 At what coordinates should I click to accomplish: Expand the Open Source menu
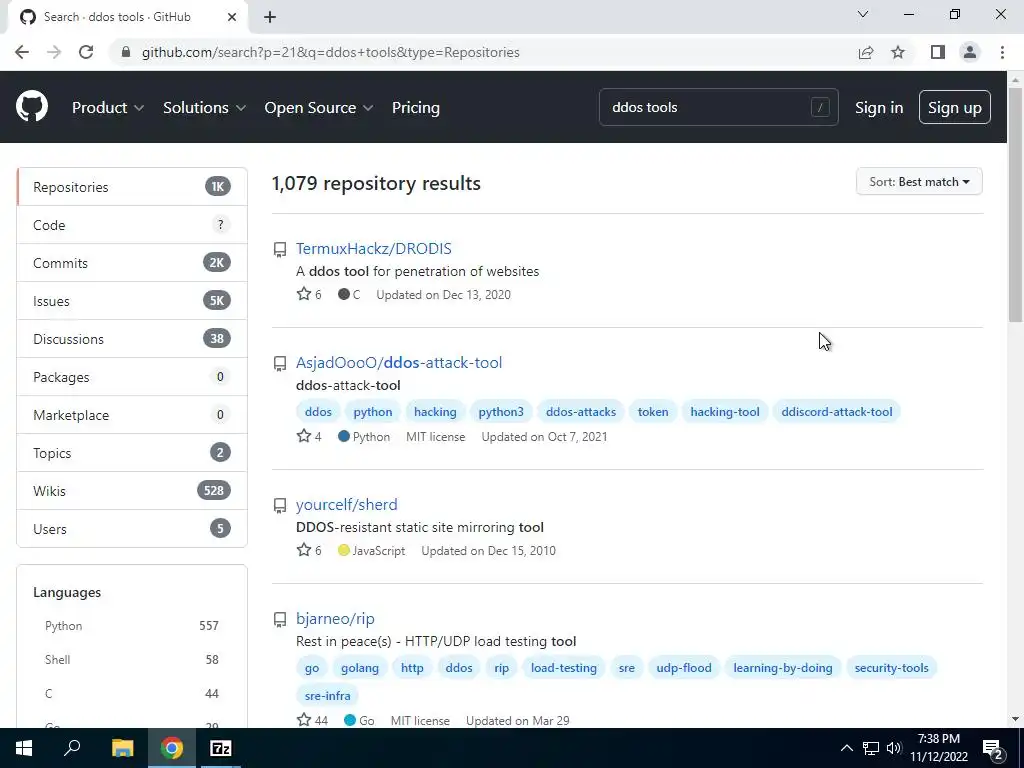tap(319, 108)
